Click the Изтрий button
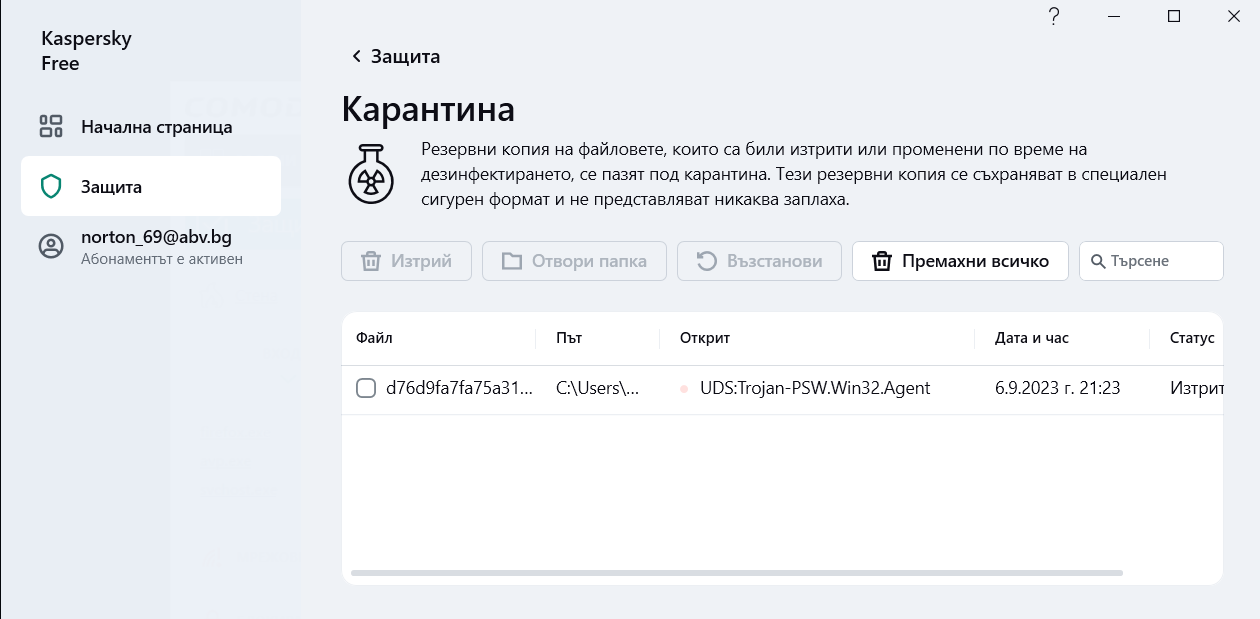The image size is (1260, 619). 407,261
